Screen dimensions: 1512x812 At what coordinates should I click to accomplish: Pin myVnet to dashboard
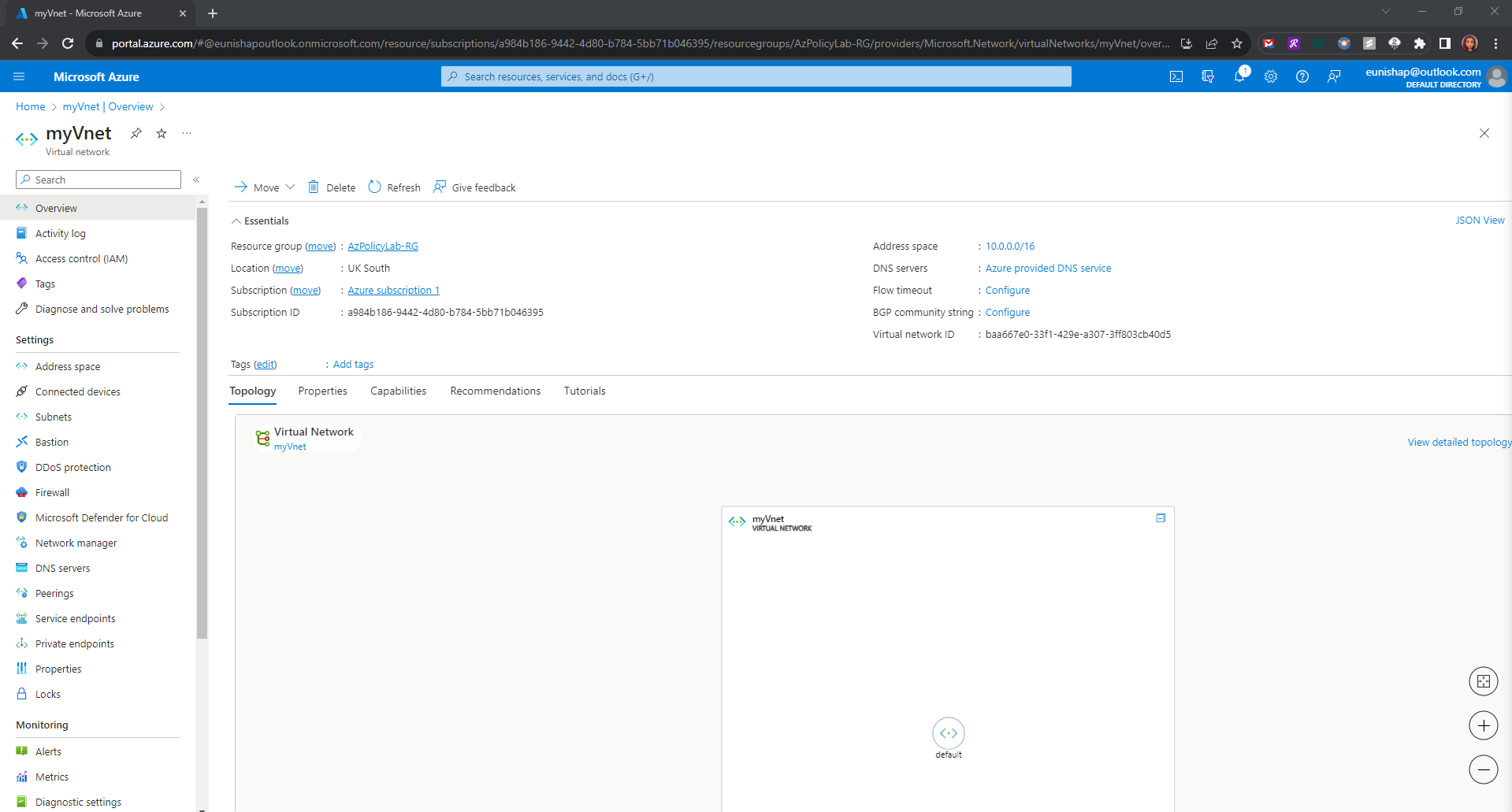point(136,133)
